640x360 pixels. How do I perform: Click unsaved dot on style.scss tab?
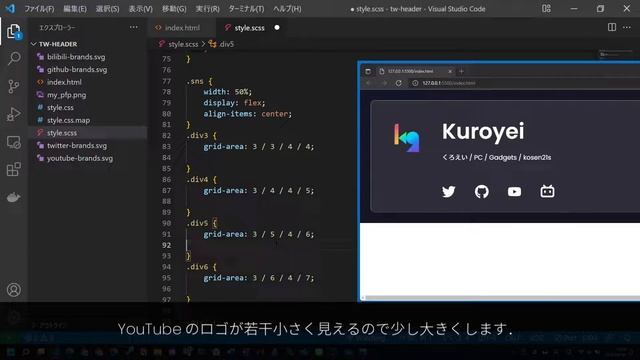point(277,27)
